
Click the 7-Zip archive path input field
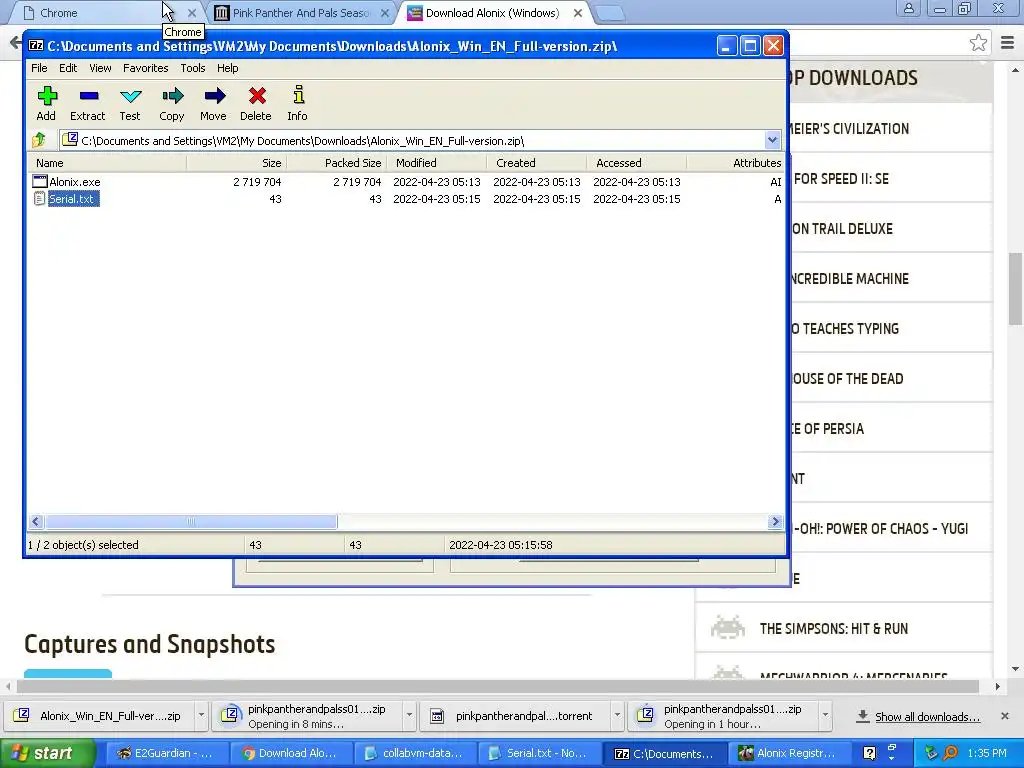click(411, 140)
